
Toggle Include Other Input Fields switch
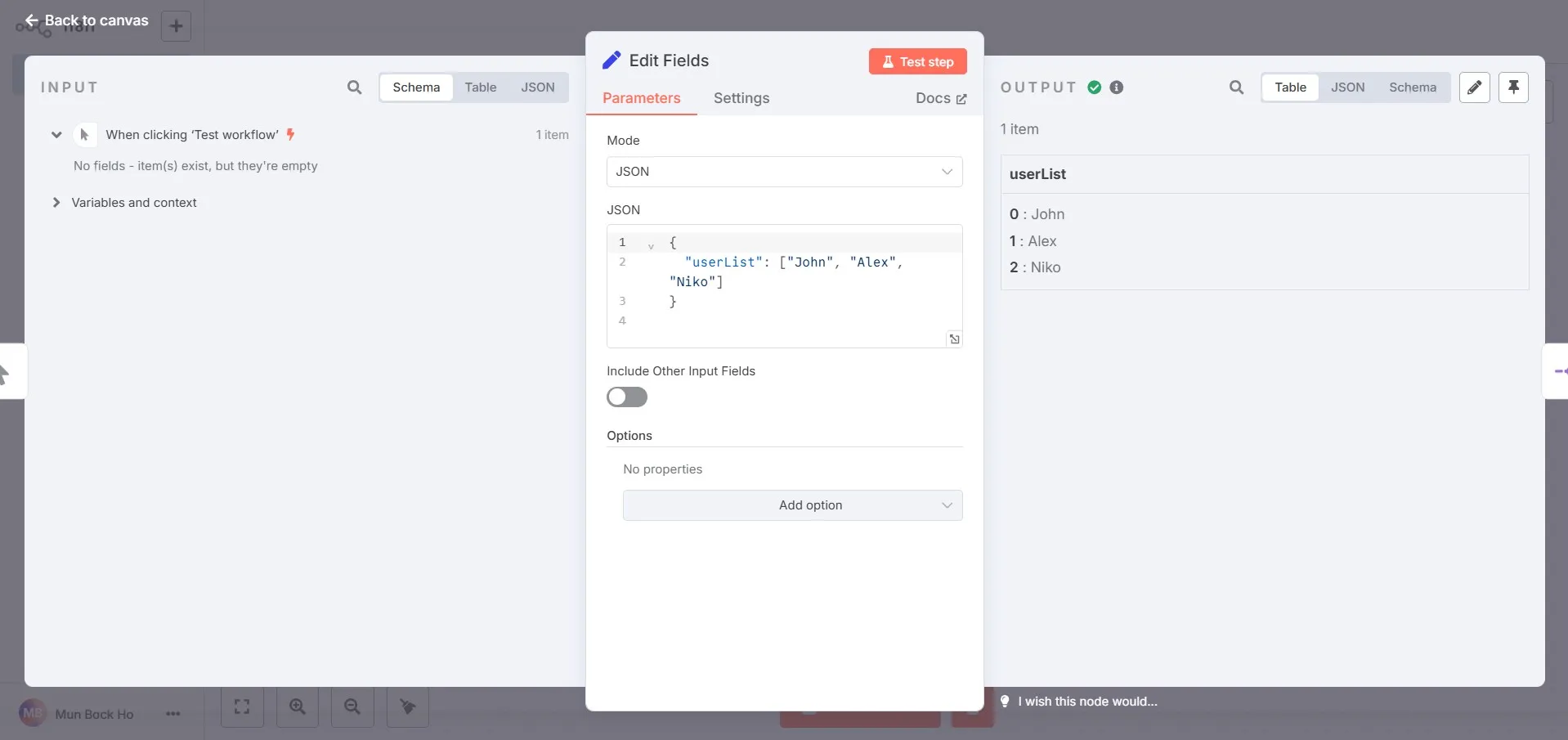pyautogui.click(x=627, y=397)
